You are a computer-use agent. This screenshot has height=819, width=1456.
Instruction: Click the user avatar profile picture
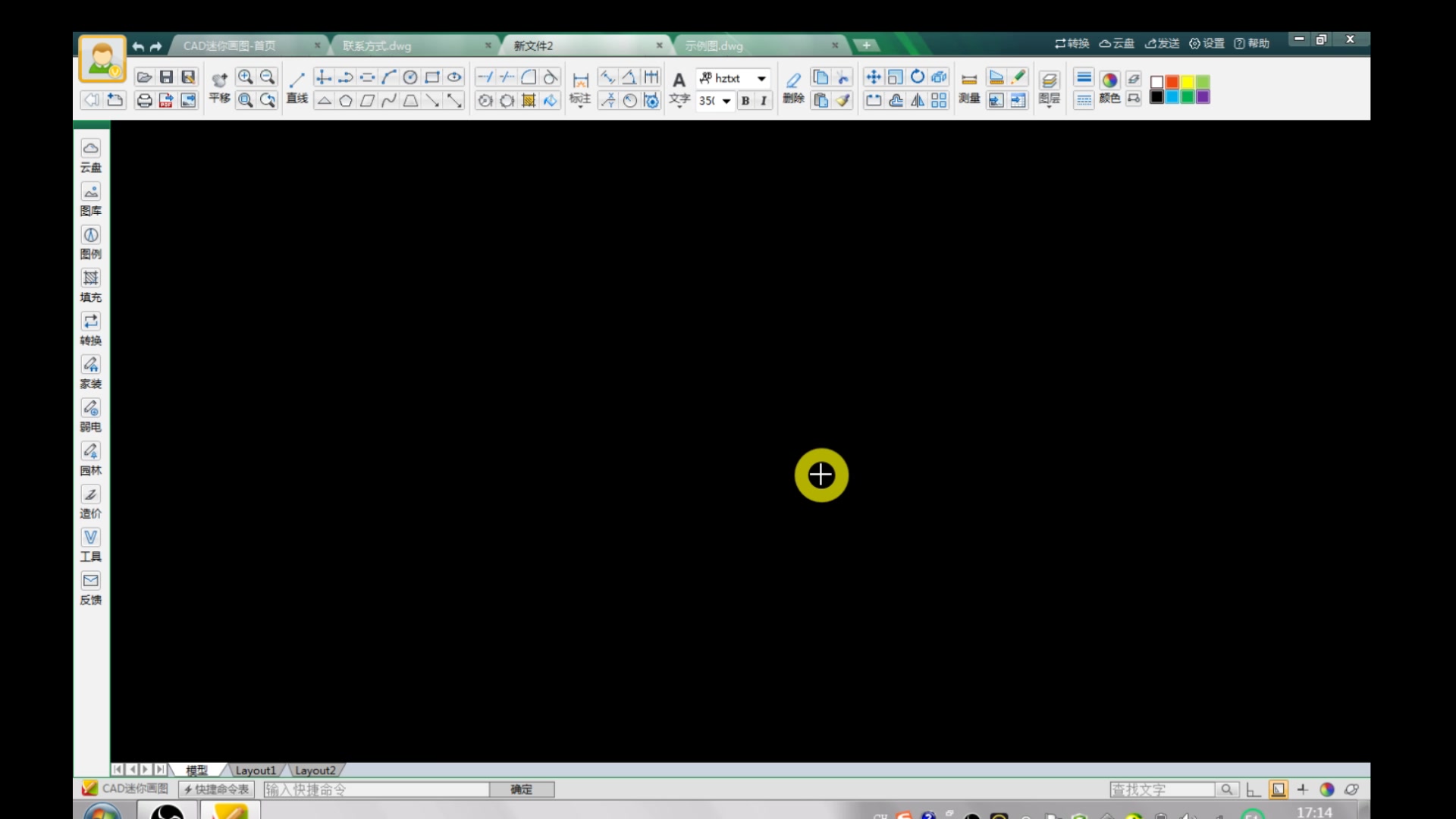(102, 58)
